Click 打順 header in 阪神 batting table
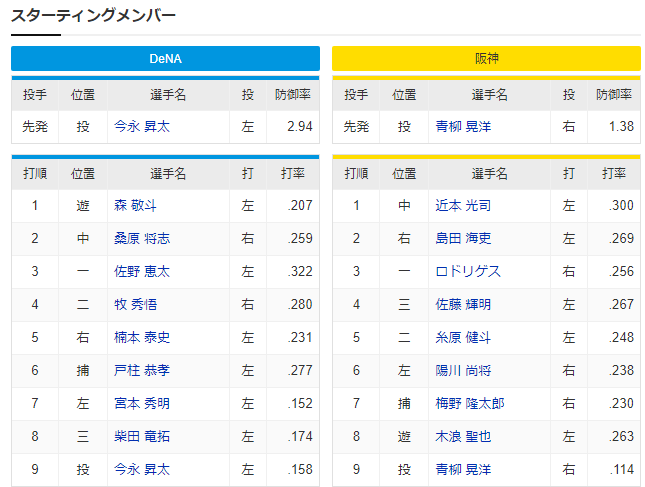 [x=356, y=174]
